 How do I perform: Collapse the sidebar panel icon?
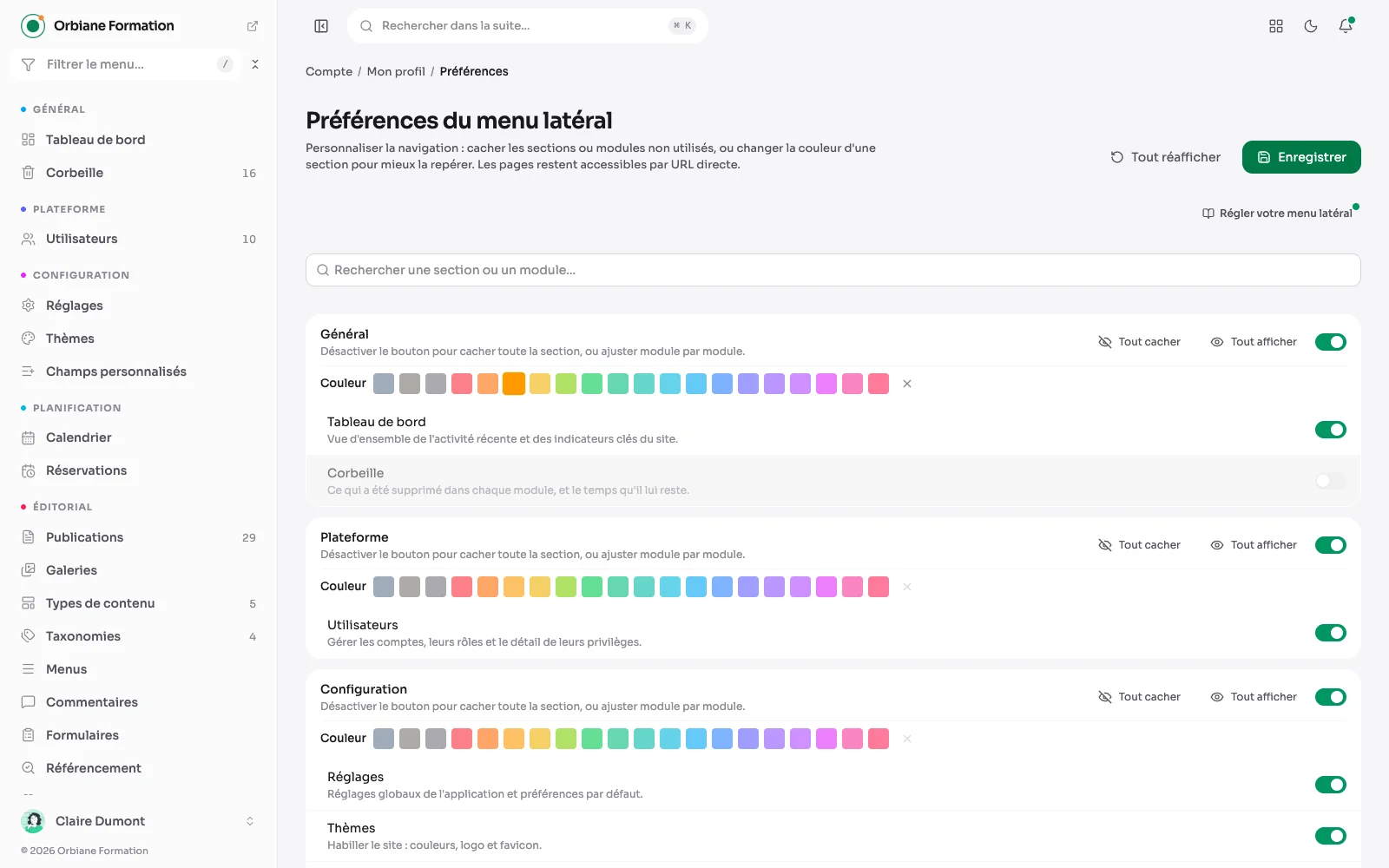coord(321,26)
